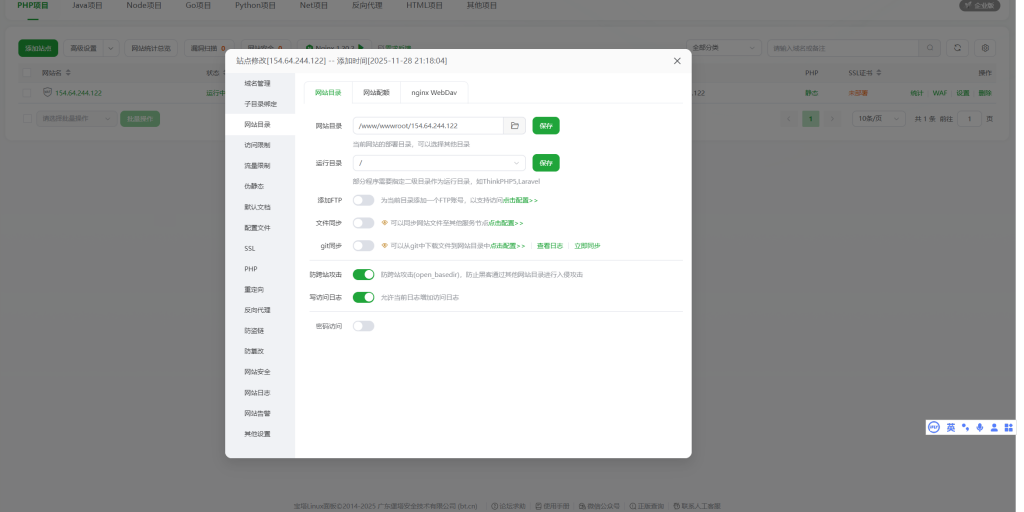Switch to the nginx WebDav tab
Screen dimensions: 1024x512
click(x=434, y=92)
